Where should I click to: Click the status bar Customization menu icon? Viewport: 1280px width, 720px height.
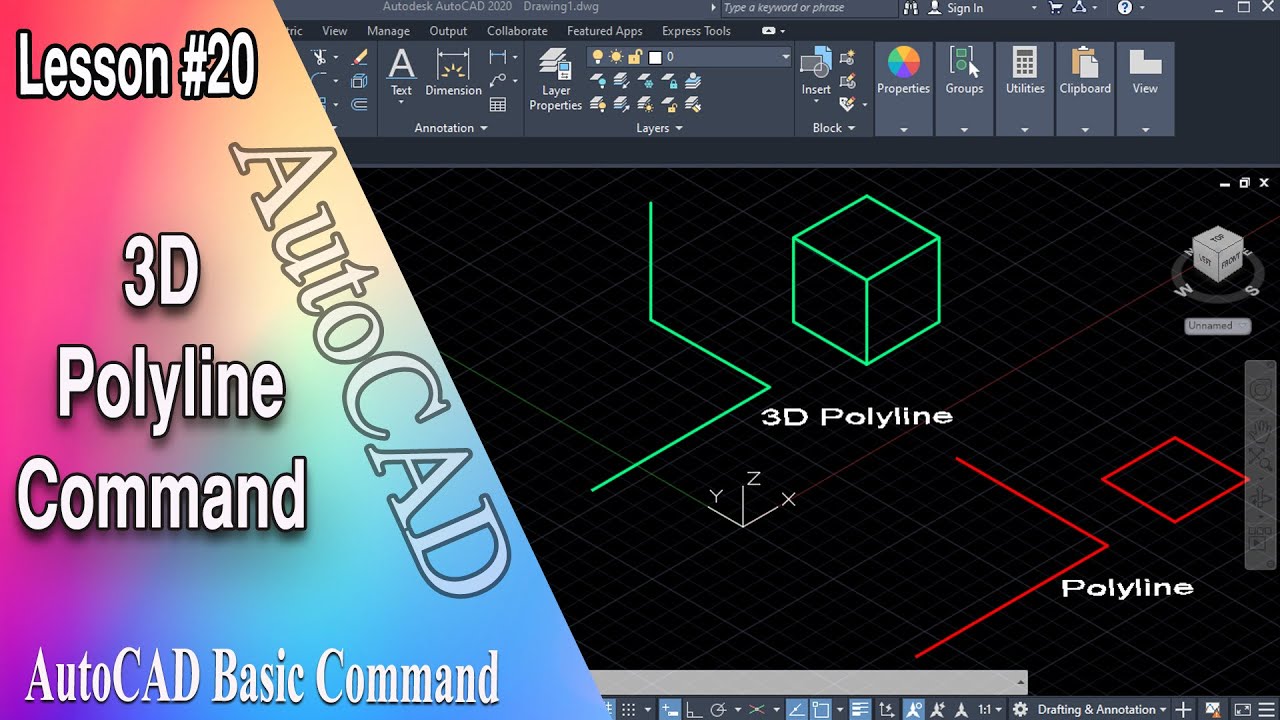coord(1266,710)
